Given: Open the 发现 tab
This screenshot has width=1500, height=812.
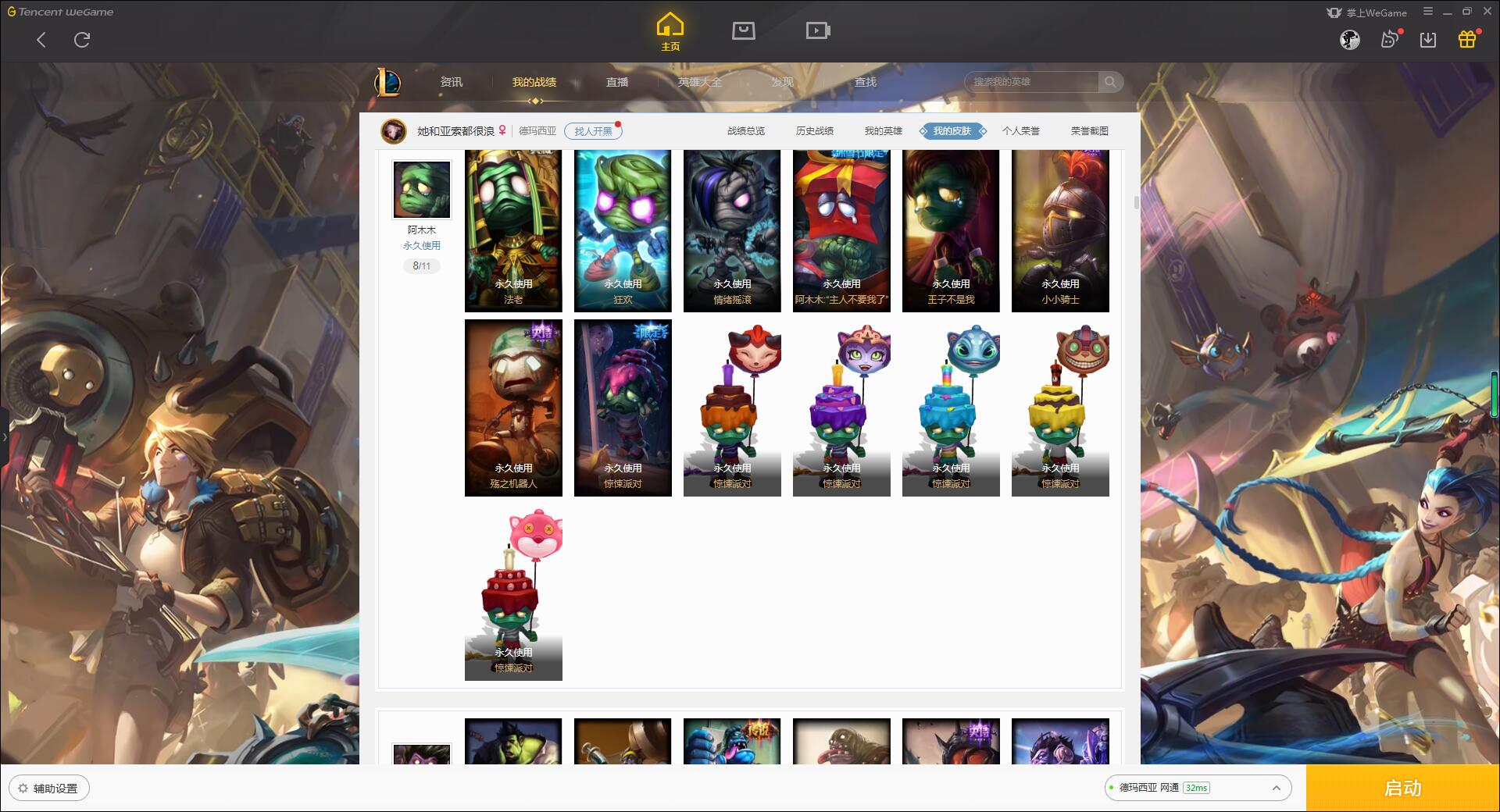Looking at the screenshot, I should (782, 82).
